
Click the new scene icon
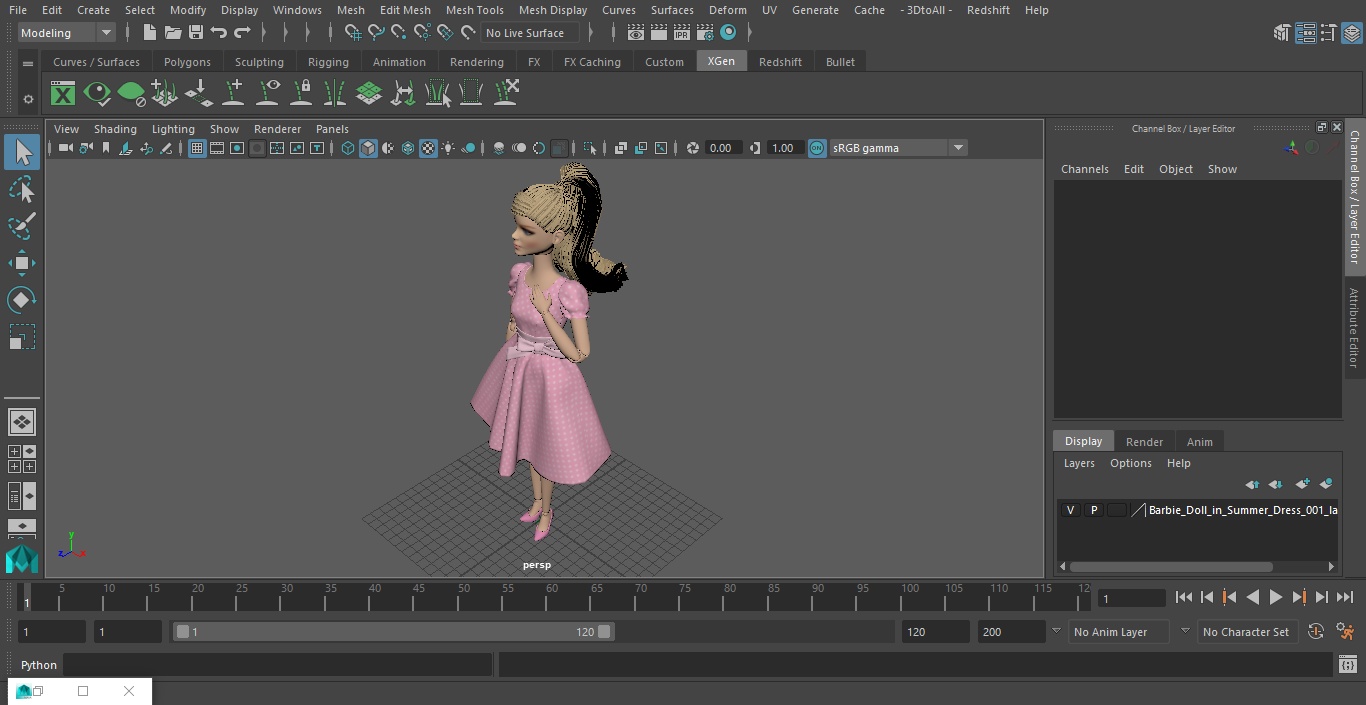coord(149,33)
